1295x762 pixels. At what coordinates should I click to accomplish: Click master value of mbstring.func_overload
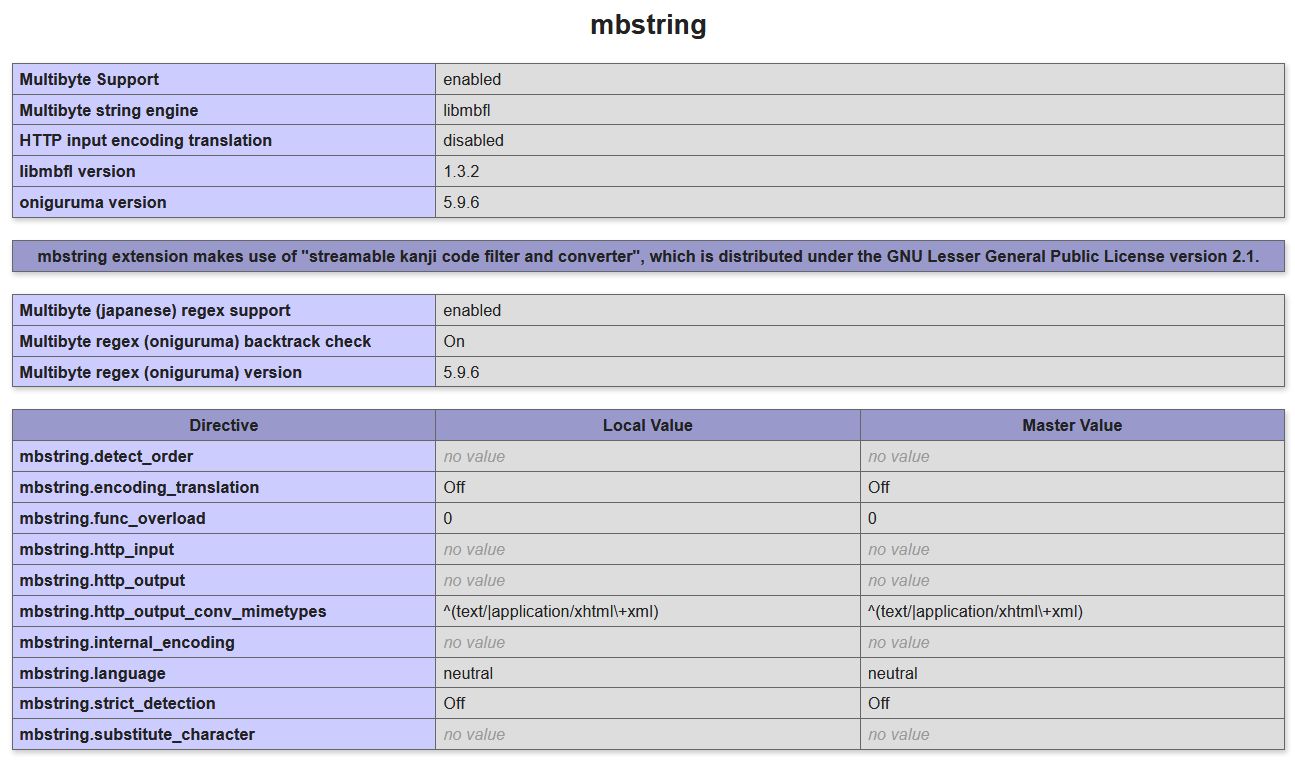872,518
